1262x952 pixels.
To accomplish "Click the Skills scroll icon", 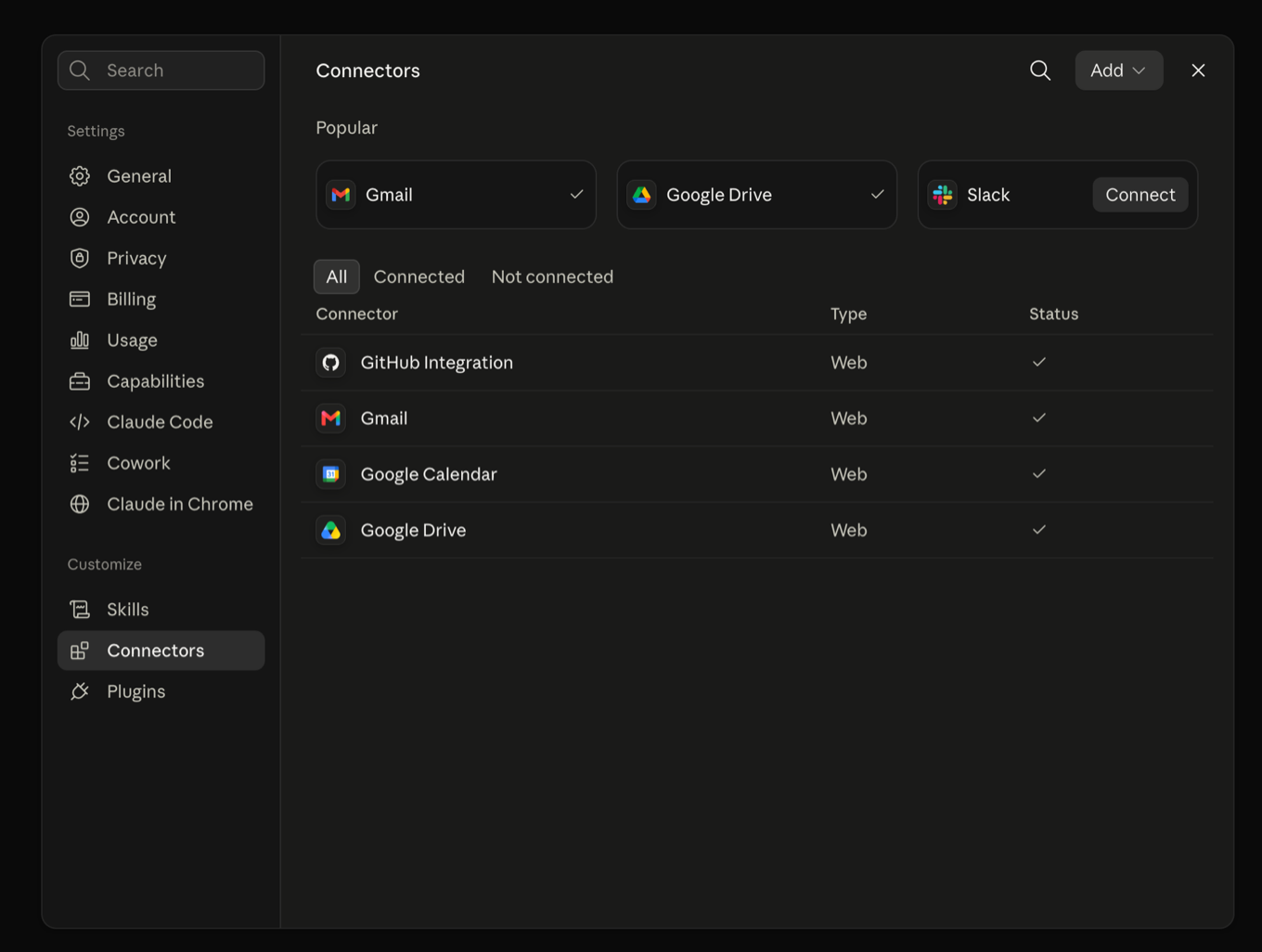I will 80,610.
